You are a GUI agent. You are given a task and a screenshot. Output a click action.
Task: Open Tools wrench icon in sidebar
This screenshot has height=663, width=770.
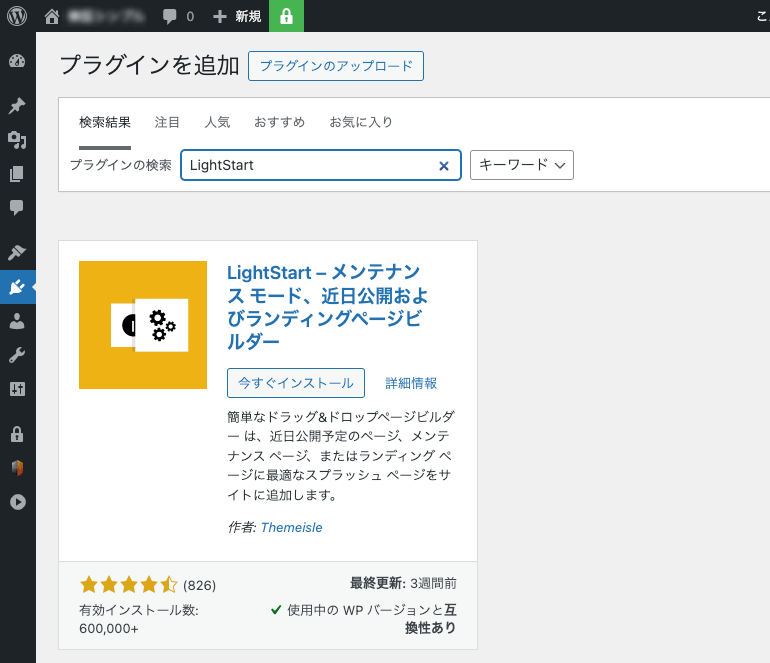tap(17, 355)
